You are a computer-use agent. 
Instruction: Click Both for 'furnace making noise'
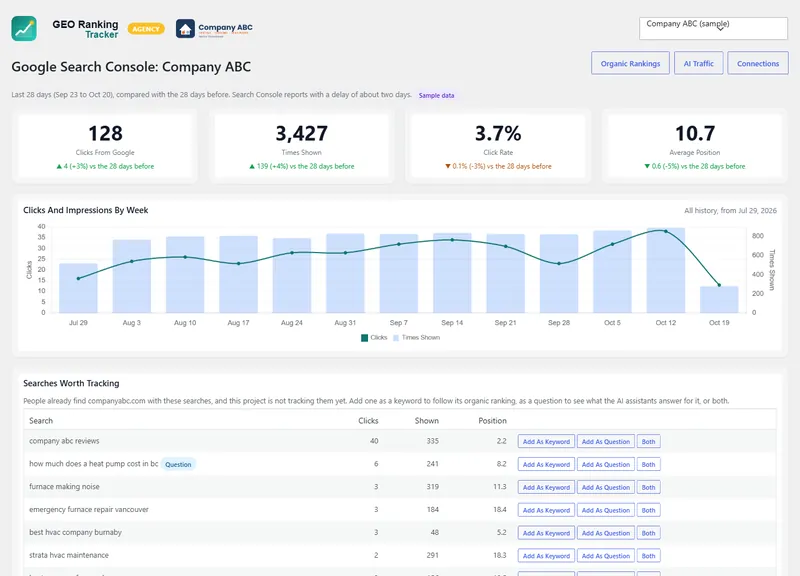[648, 487]
